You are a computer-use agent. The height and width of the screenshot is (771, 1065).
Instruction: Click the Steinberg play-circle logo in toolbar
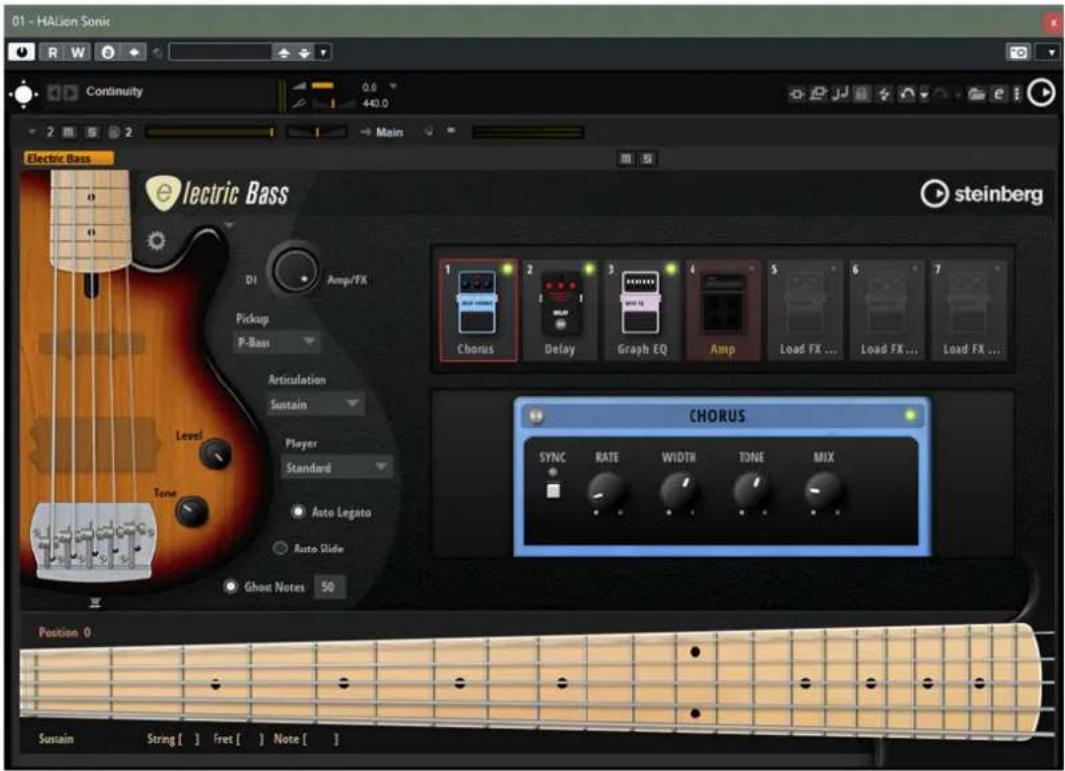click(x=1041, y=93)
